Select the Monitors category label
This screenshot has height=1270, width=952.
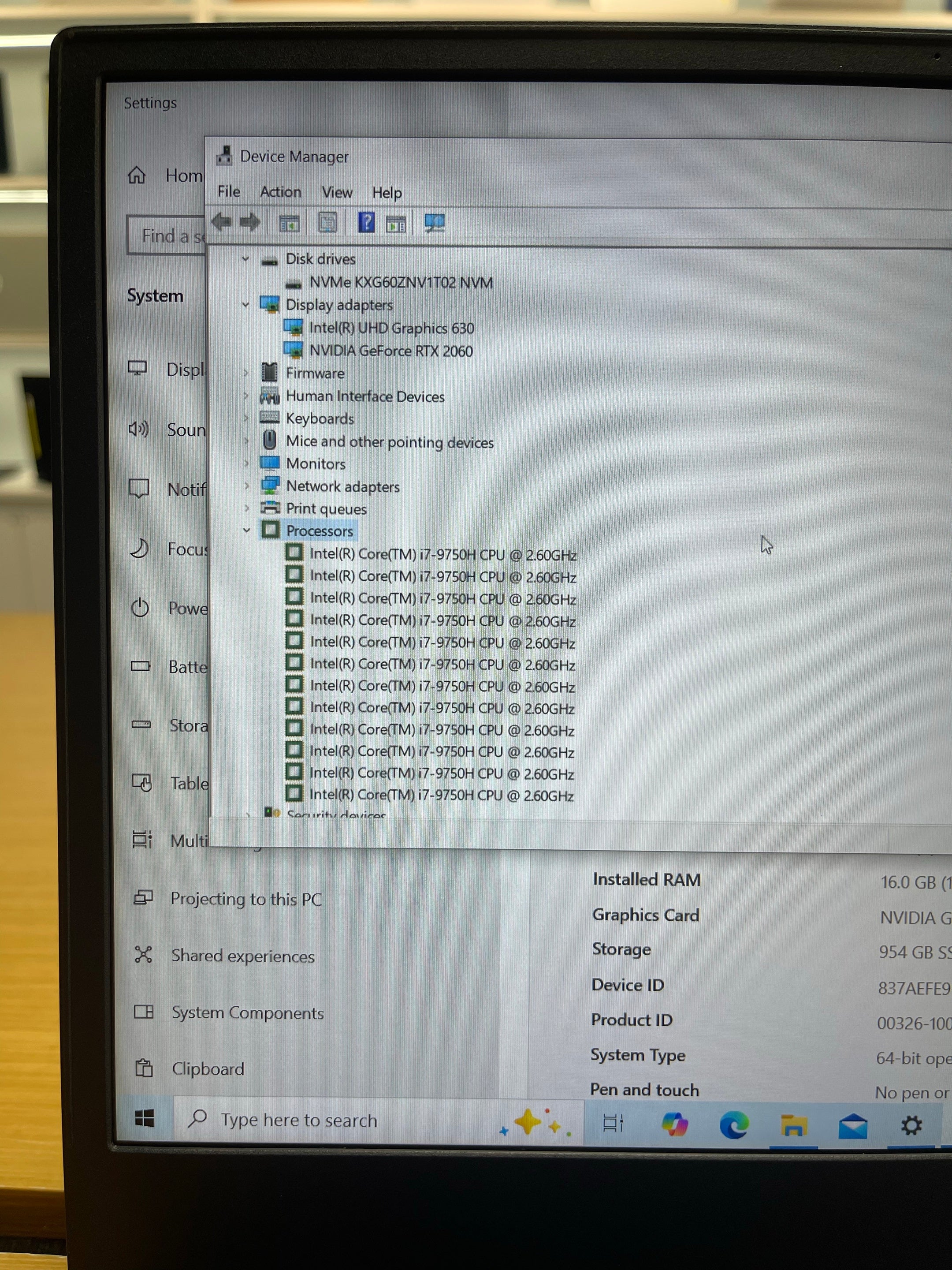[316, 463]
